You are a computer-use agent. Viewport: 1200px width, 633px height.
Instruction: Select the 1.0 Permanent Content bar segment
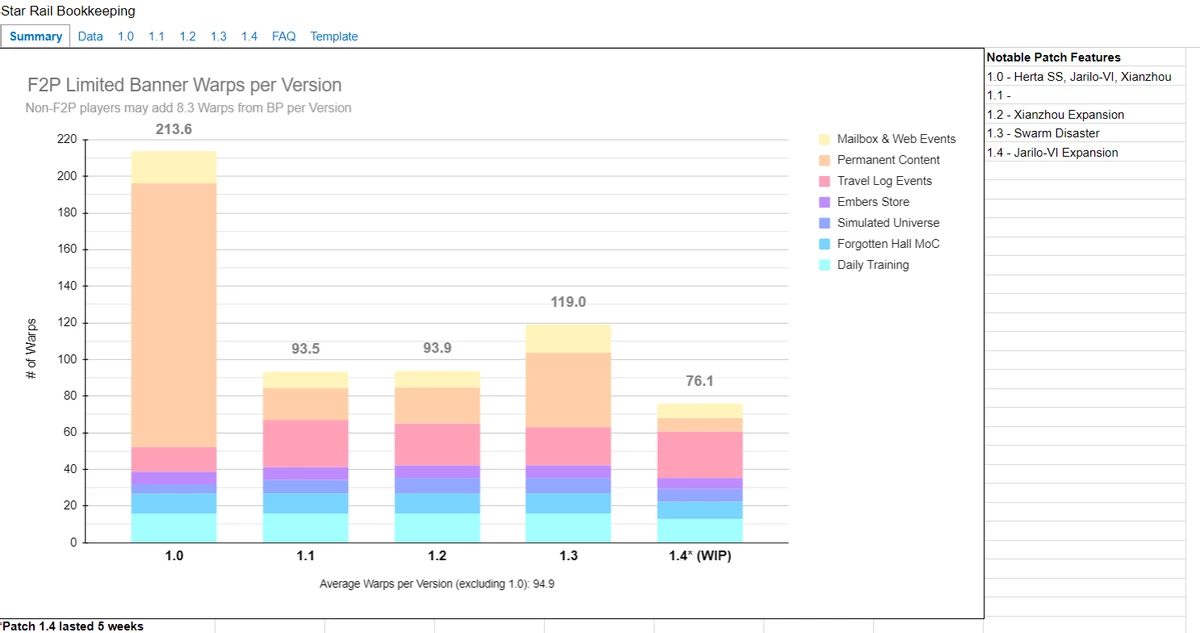click(174, 315)
